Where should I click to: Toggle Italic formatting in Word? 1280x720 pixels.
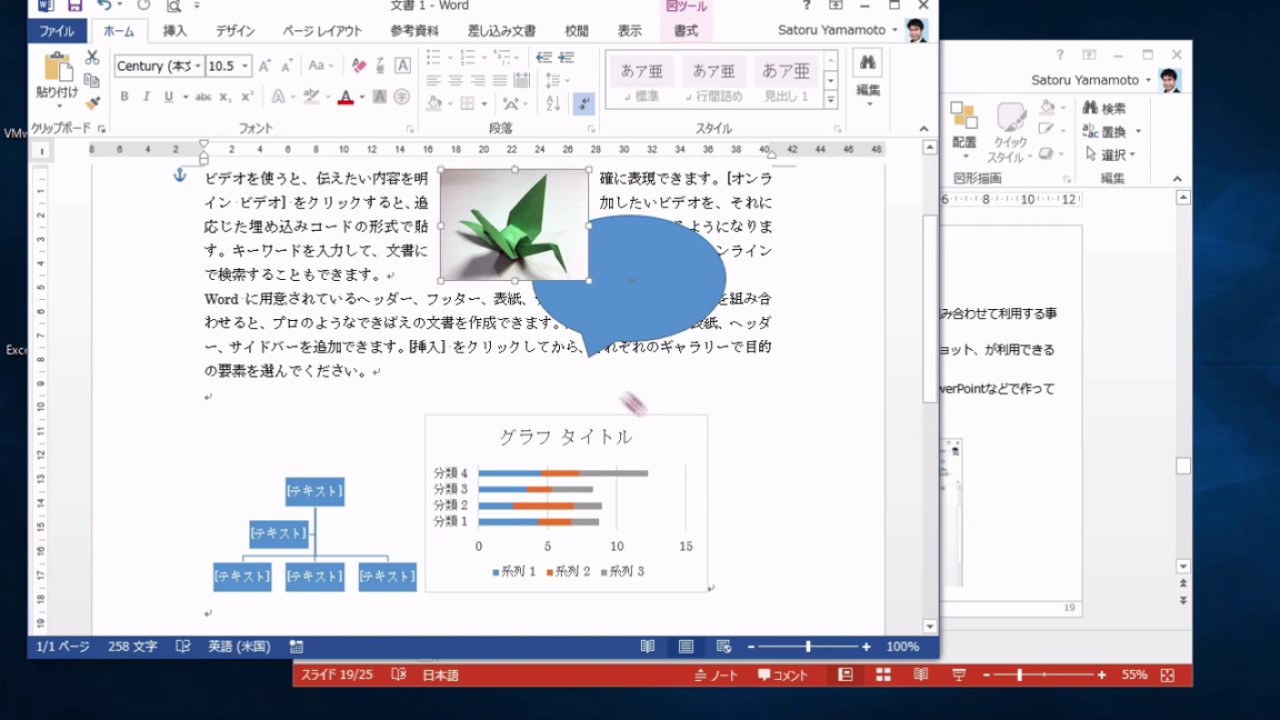click(146, 97)
